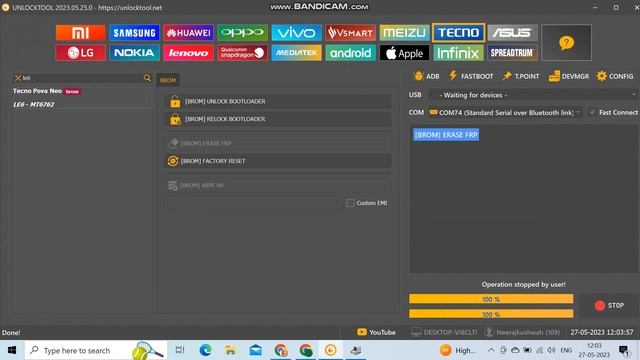The image size is (640, 360).
Task: Run [BROM] Factory Reset
Action: click(278, 161)
